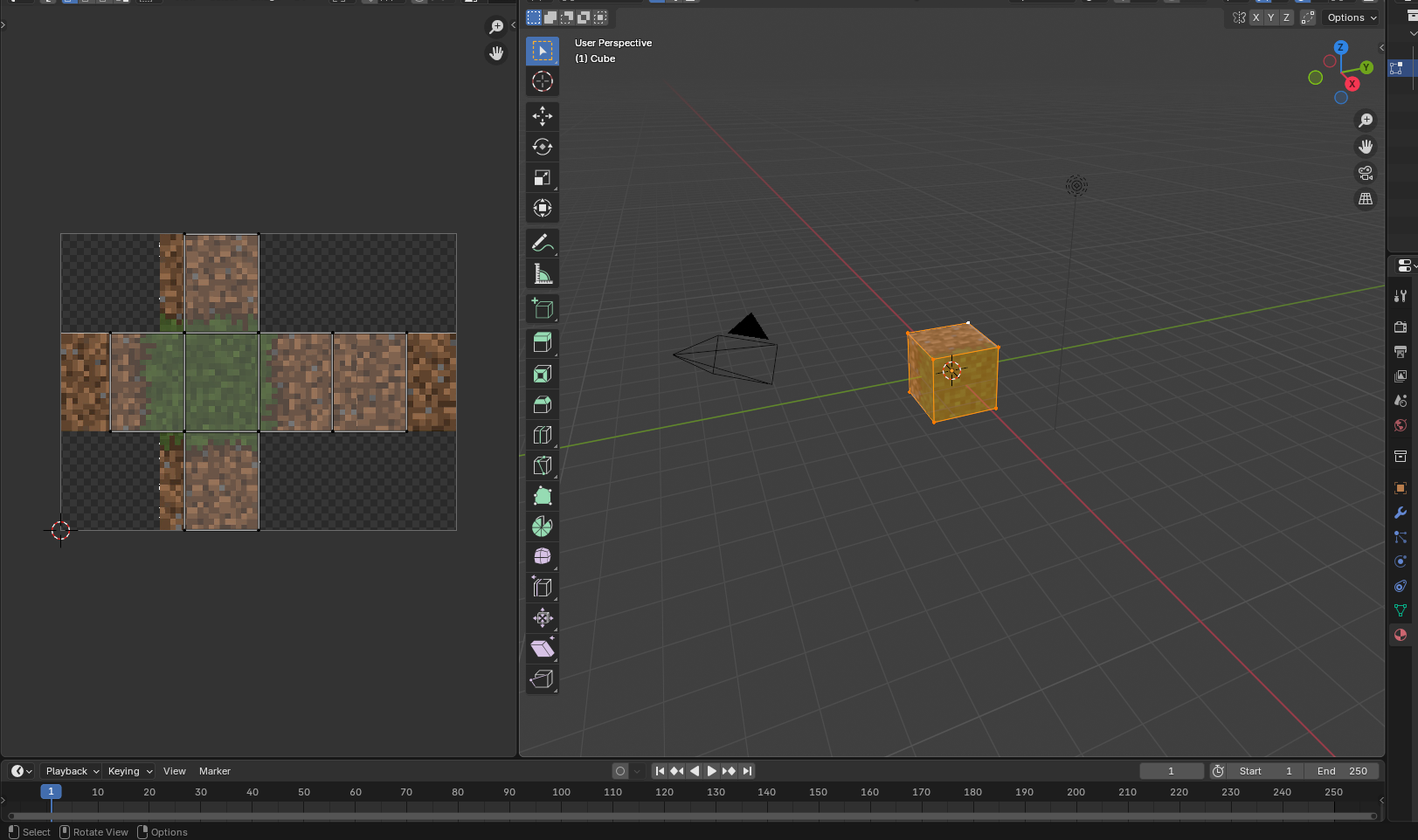This screenshot has width=1418, height=840.
Task: Open the Tool properties tab
Action: coord(1401,296)
